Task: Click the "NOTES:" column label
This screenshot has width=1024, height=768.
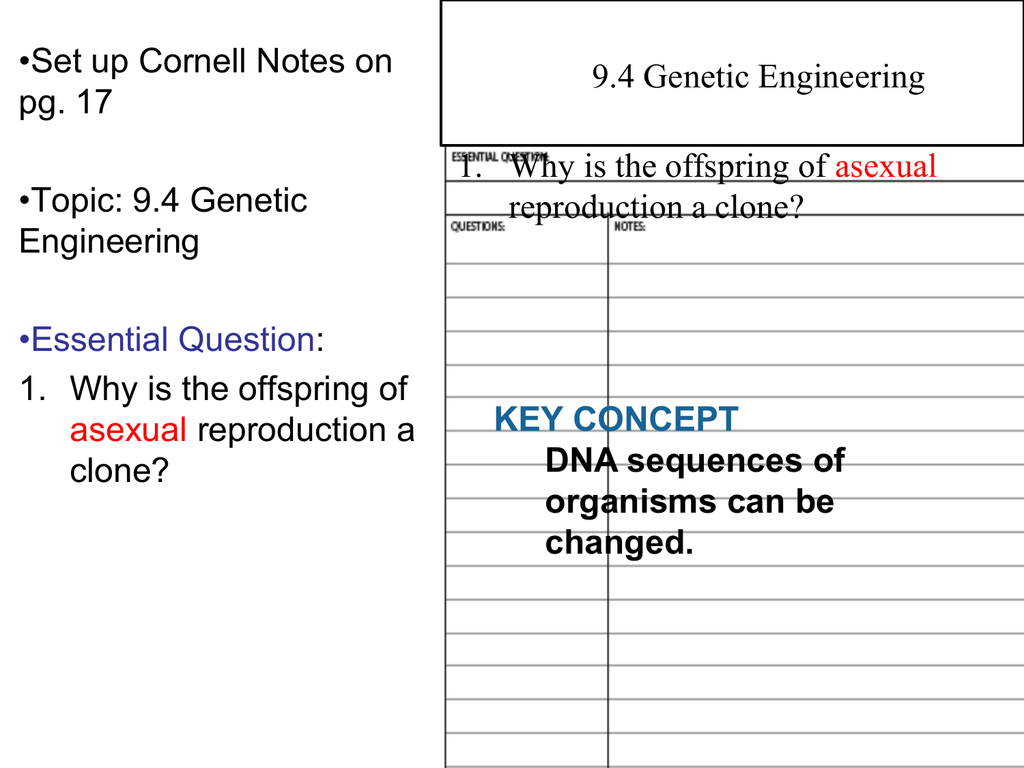Action: [x=630, y=227]
